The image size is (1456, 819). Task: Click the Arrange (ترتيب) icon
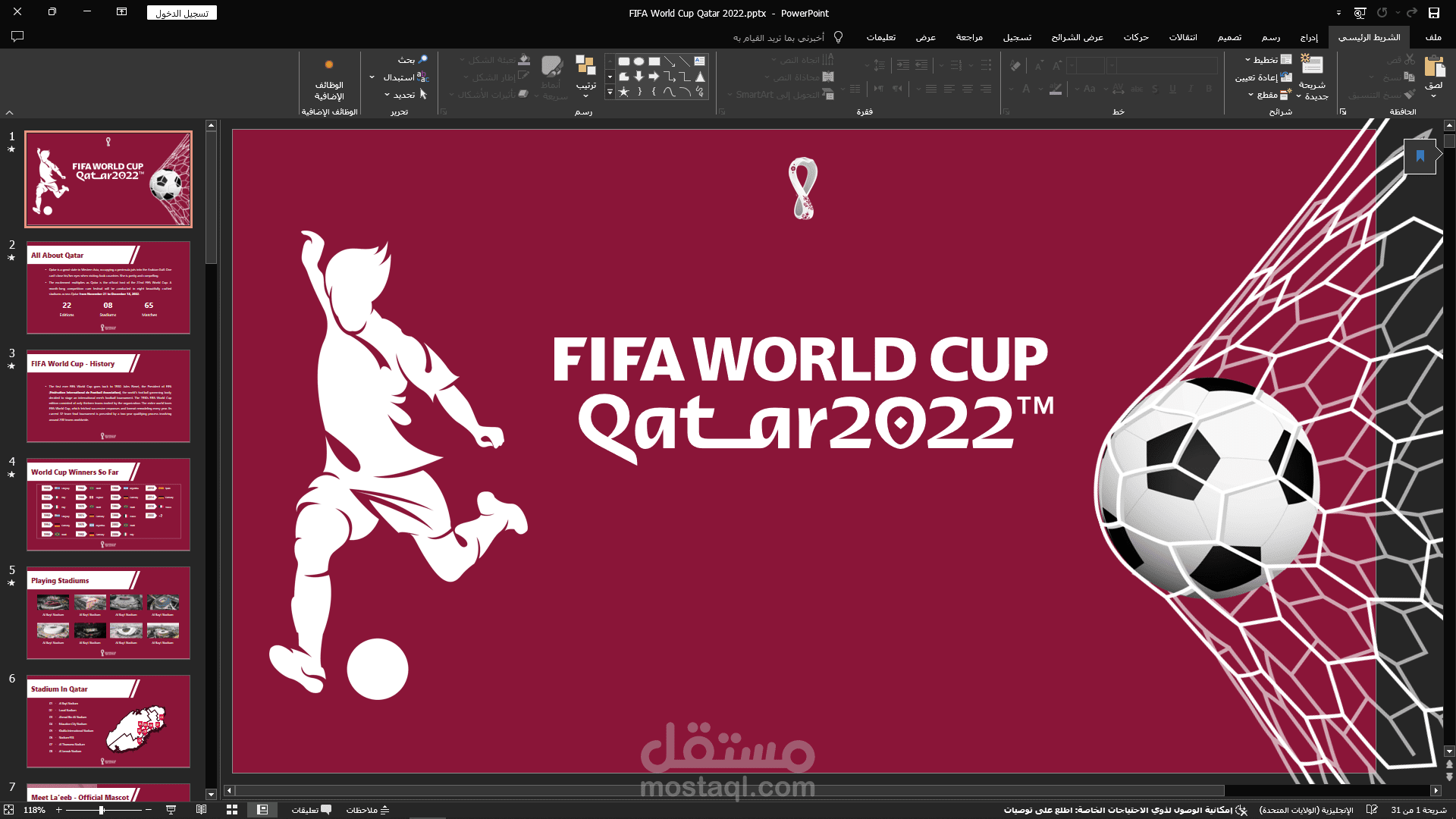click(585, 65)
